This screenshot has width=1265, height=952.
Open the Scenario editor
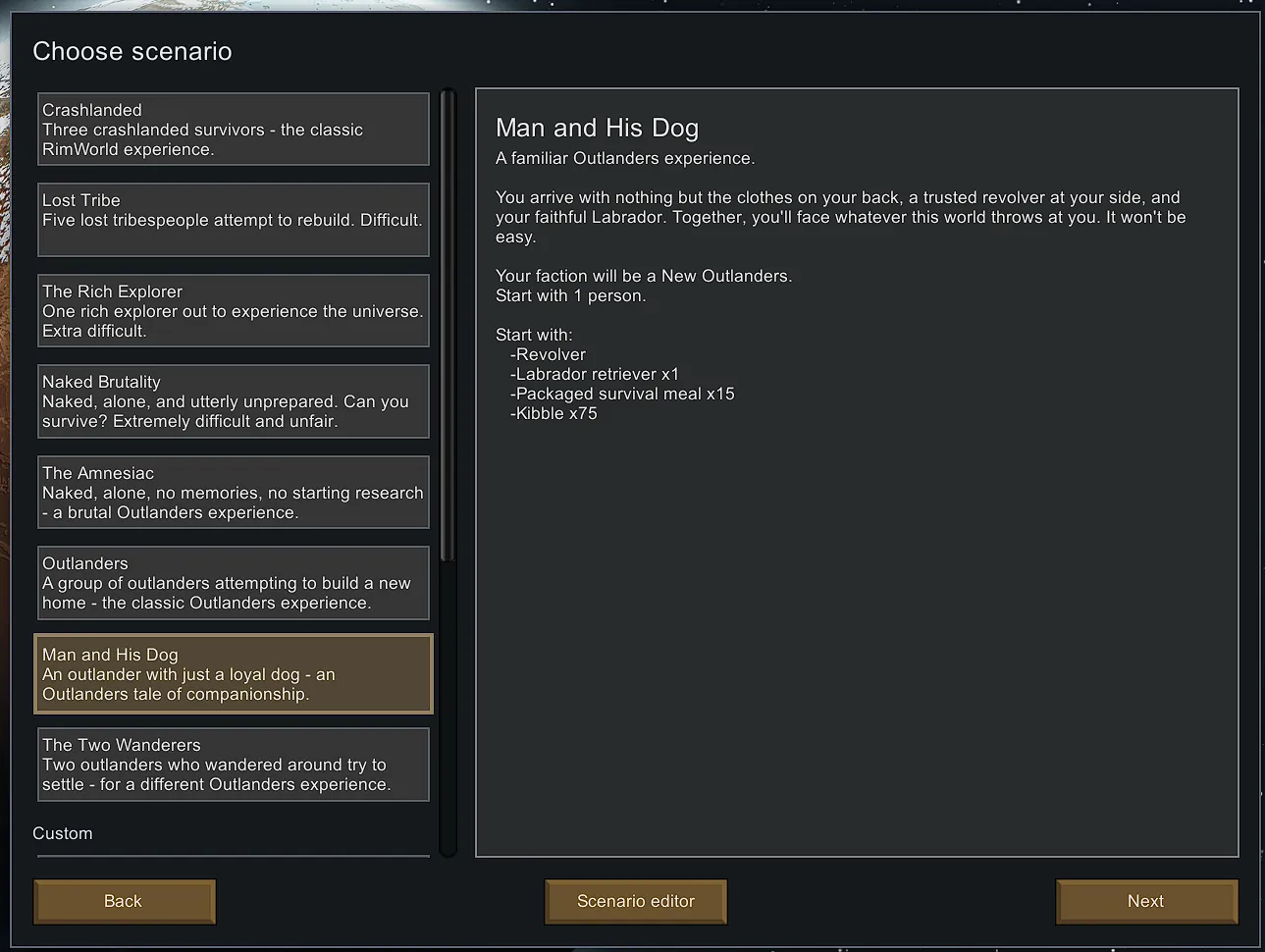[635, 901]
